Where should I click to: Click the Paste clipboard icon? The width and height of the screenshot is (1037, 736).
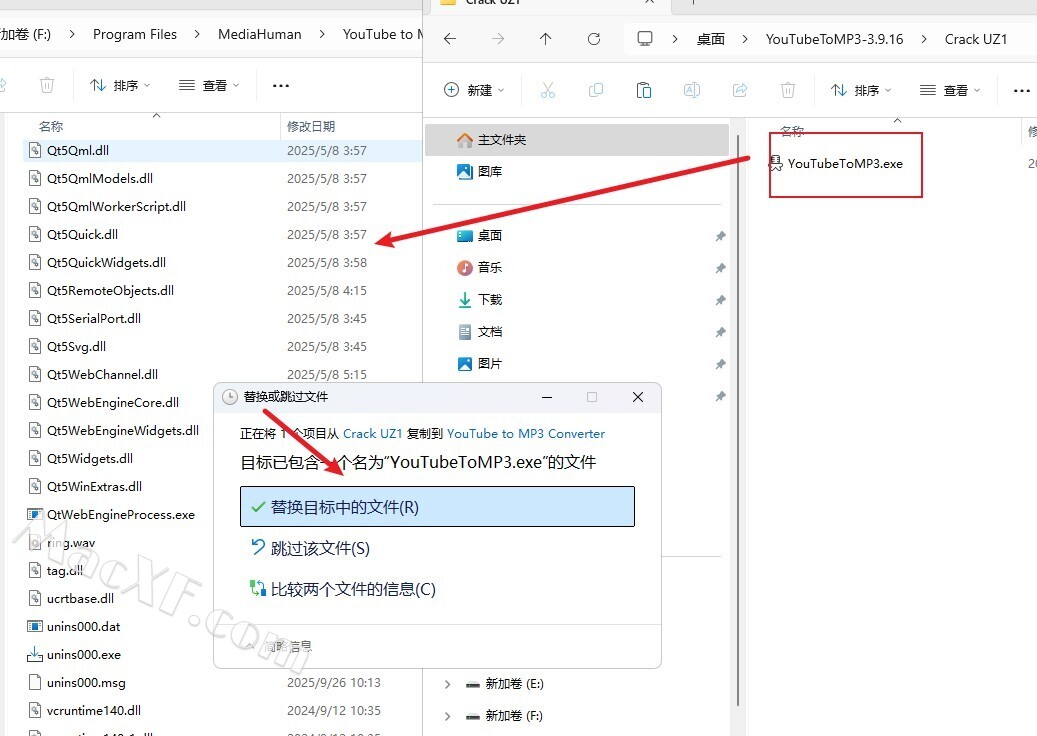[x=644, y=90]
